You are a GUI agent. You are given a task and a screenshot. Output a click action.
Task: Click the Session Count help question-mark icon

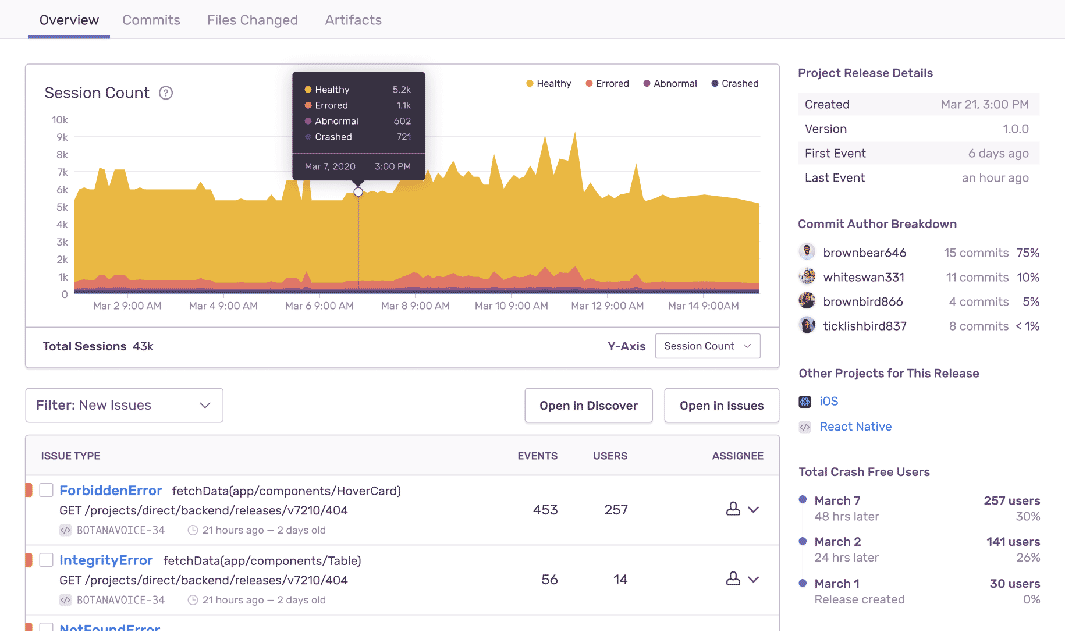(x=166, y=93)
